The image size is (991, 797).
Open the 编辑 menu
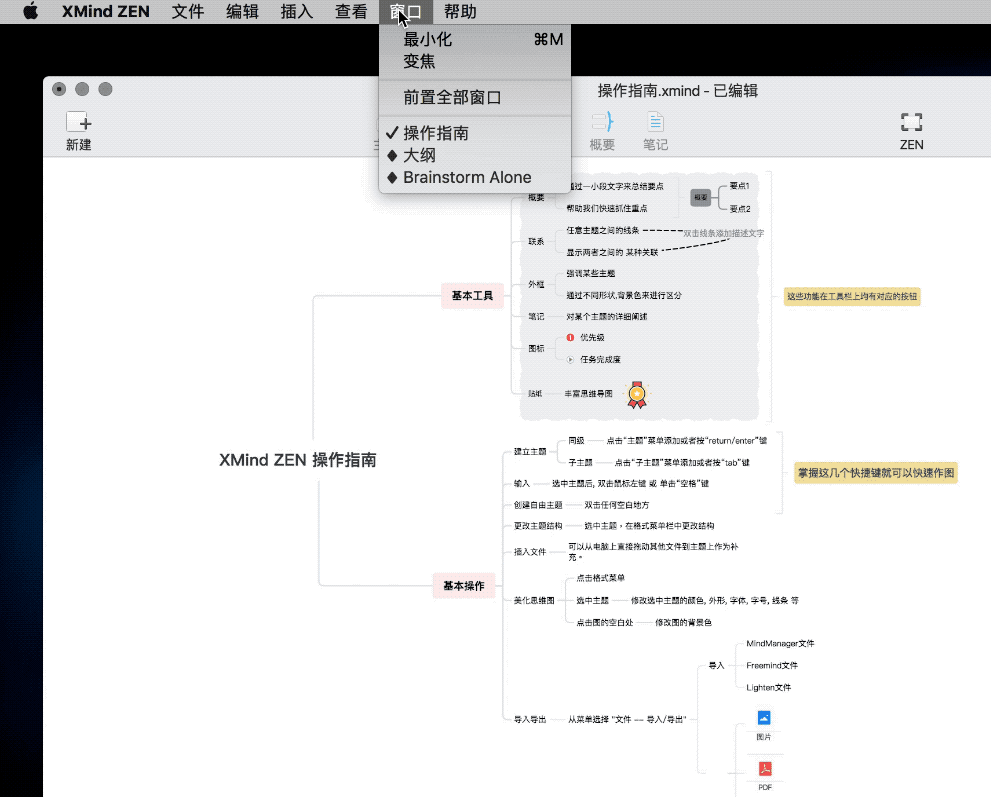(x=242, y=11)
